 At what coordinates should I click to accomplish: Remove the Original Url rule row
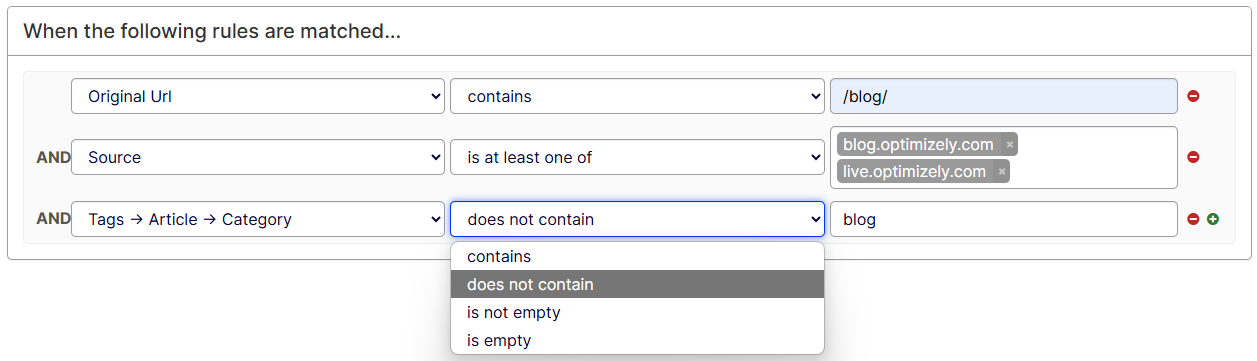click(x=1193, y=97)
